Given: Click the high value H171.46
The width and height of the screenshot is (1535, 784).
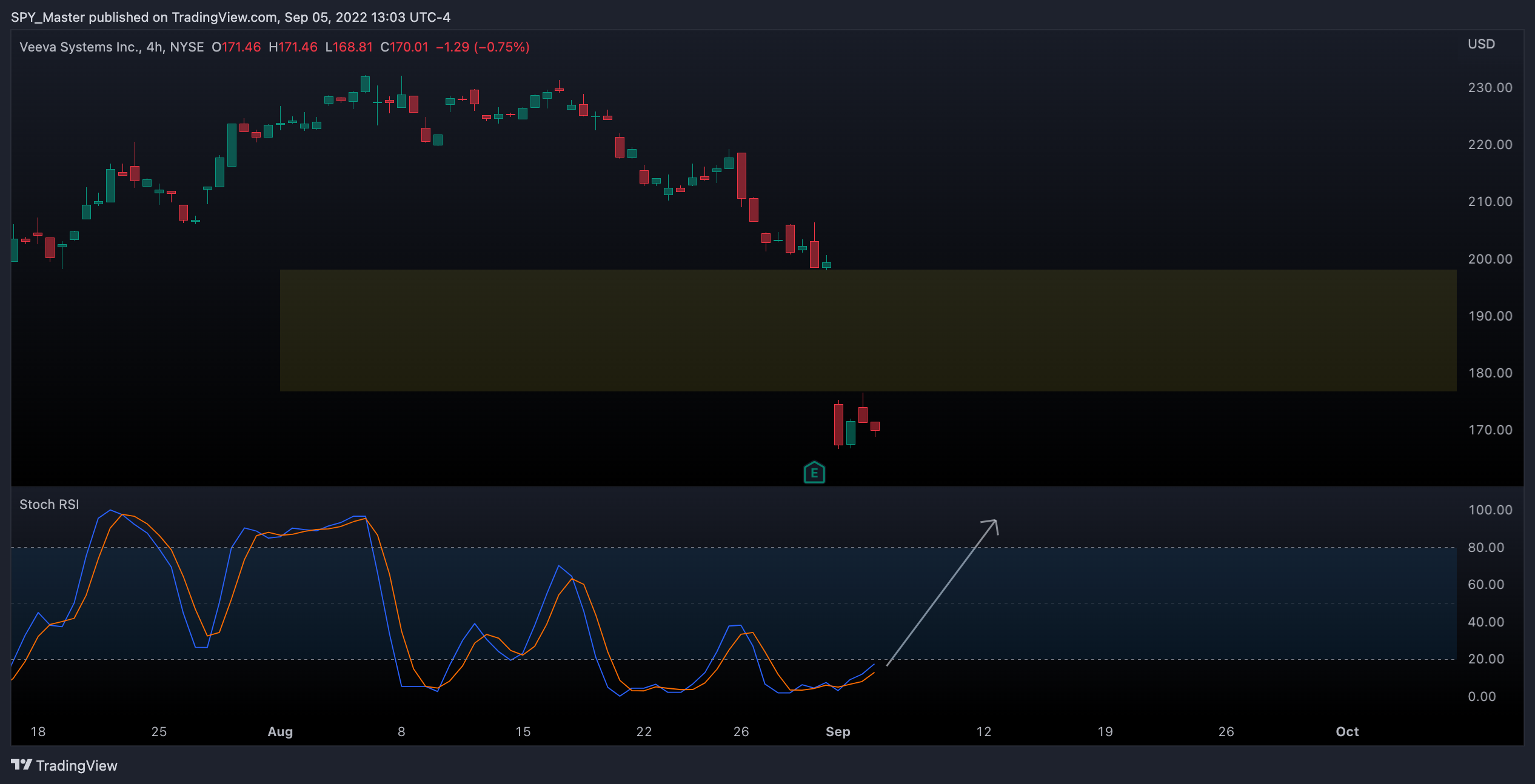Looking at the screenshot, I should click(x=293, y=47).
